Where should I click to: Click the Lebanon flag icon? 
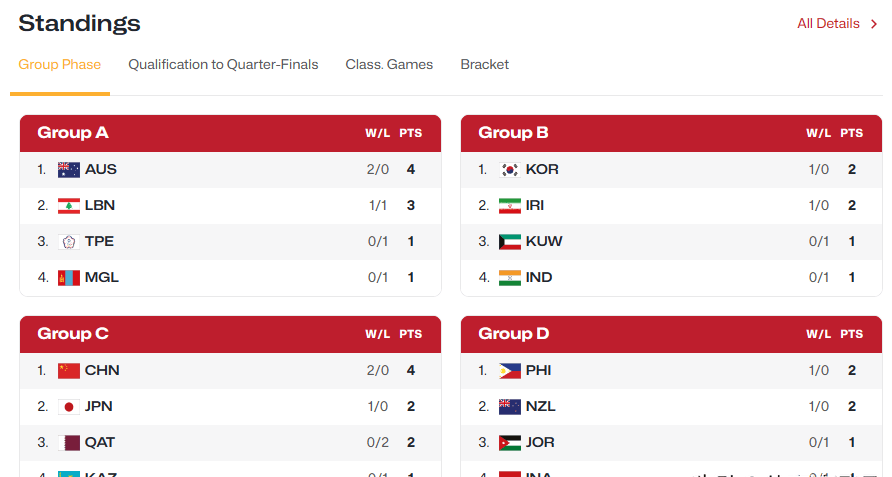69,205
